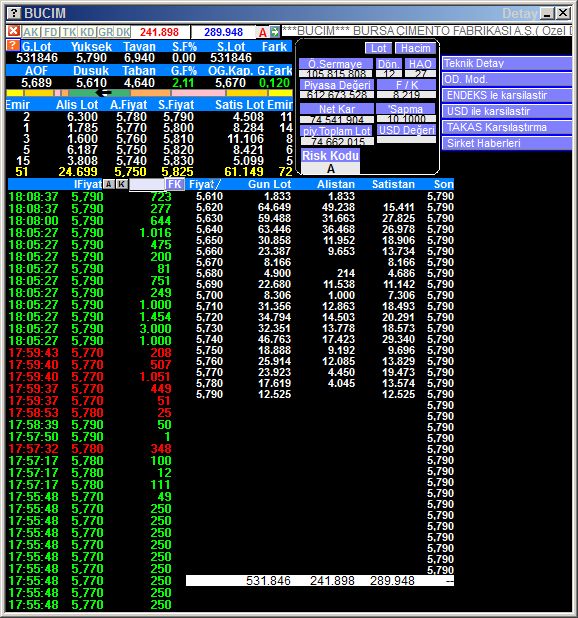The height and width of the screenshot is (618, 578).
Task: Click the red A indicator icon
Action: click(x=263, y=32)
